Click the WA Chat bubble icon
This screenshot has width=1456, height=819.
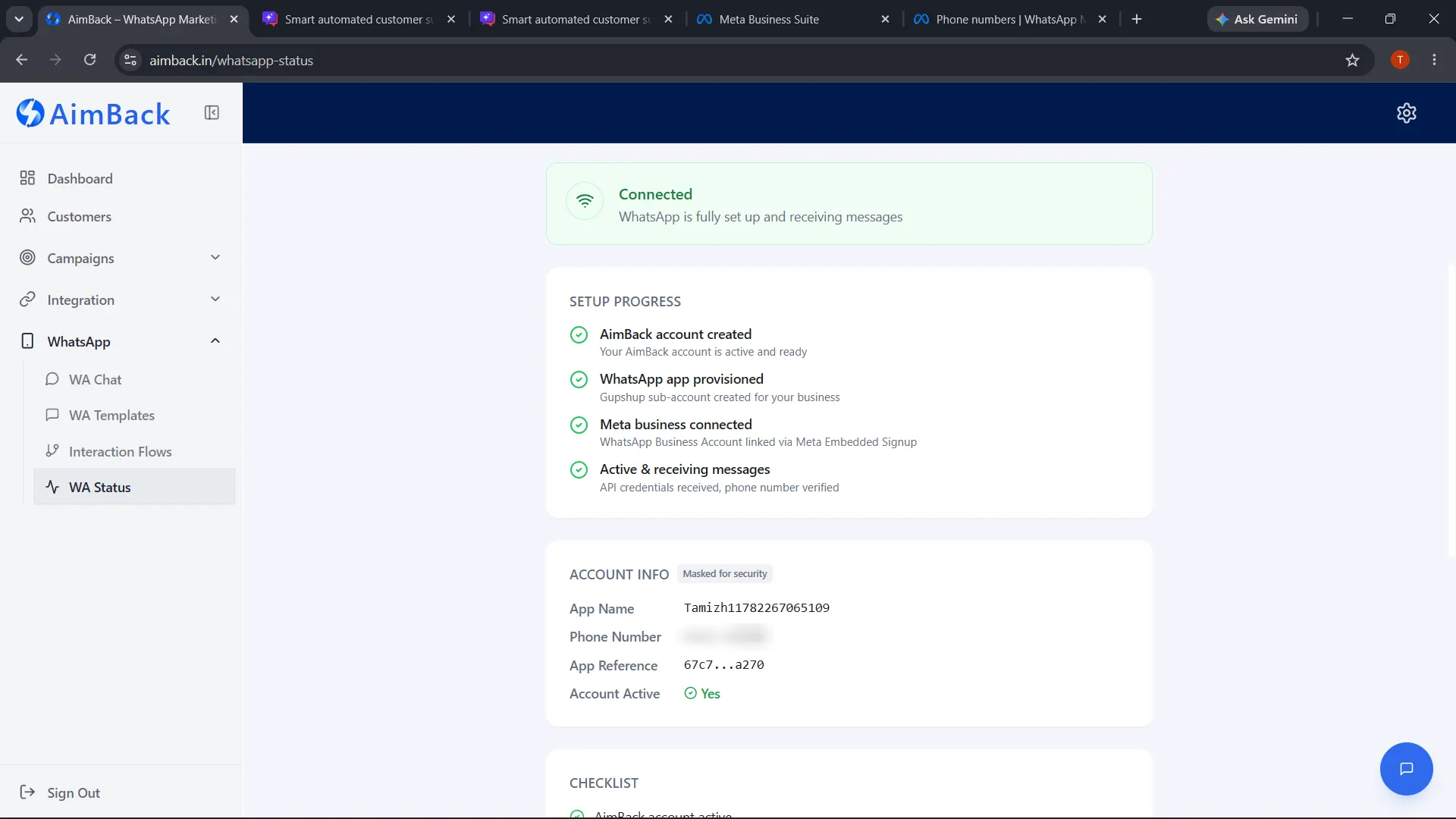pyautogui.click(x=52, y=379)
